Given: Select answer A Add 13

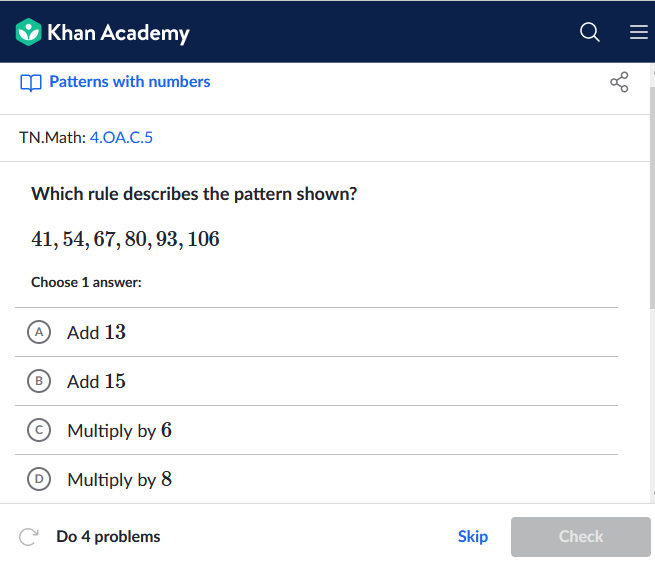Looking at the screenshot, I should [x=316, y=332].
